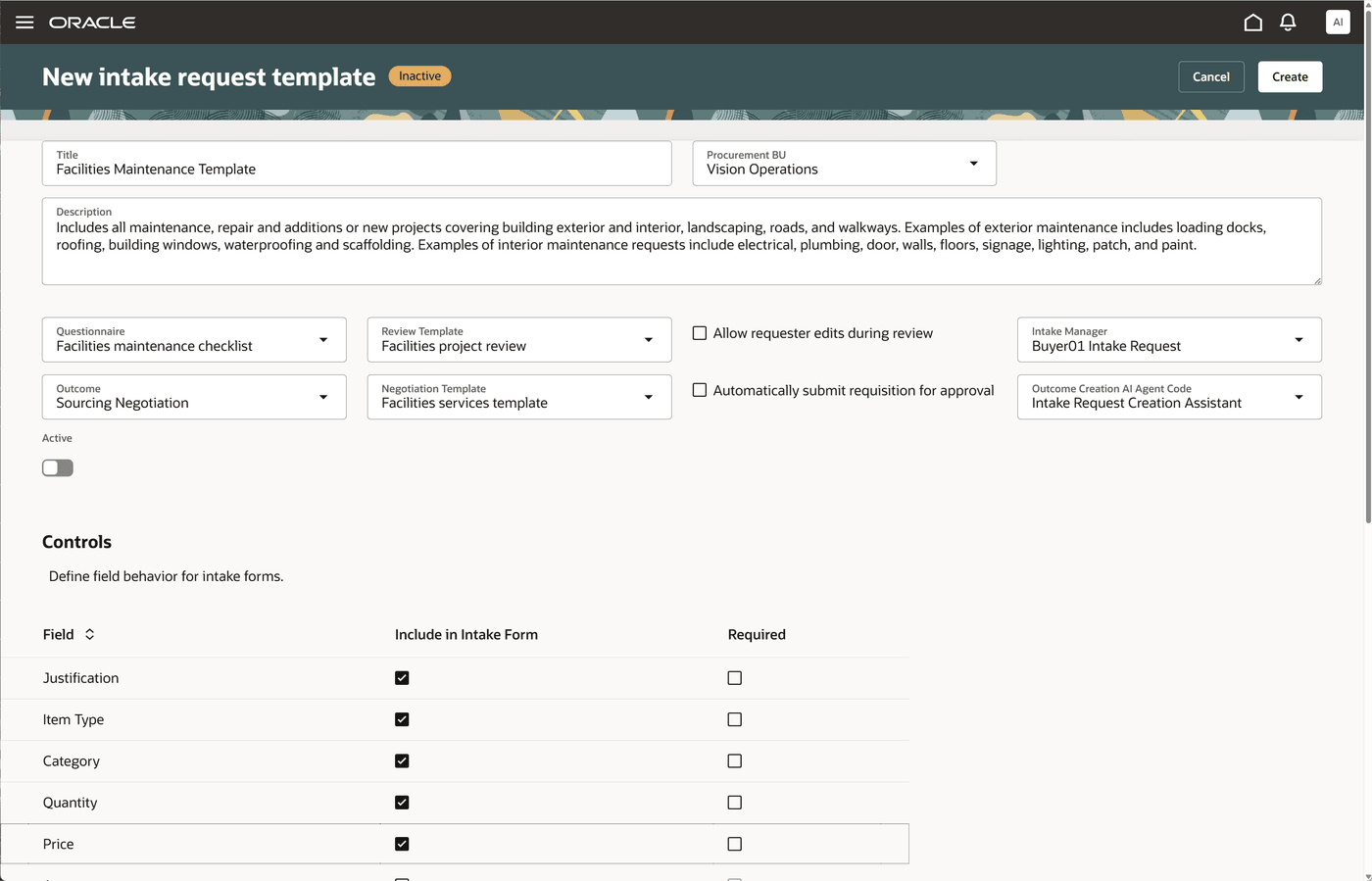This screenshot has width=1372, height=881.
Task: Check Required for Price
Action: click(735, 844)
